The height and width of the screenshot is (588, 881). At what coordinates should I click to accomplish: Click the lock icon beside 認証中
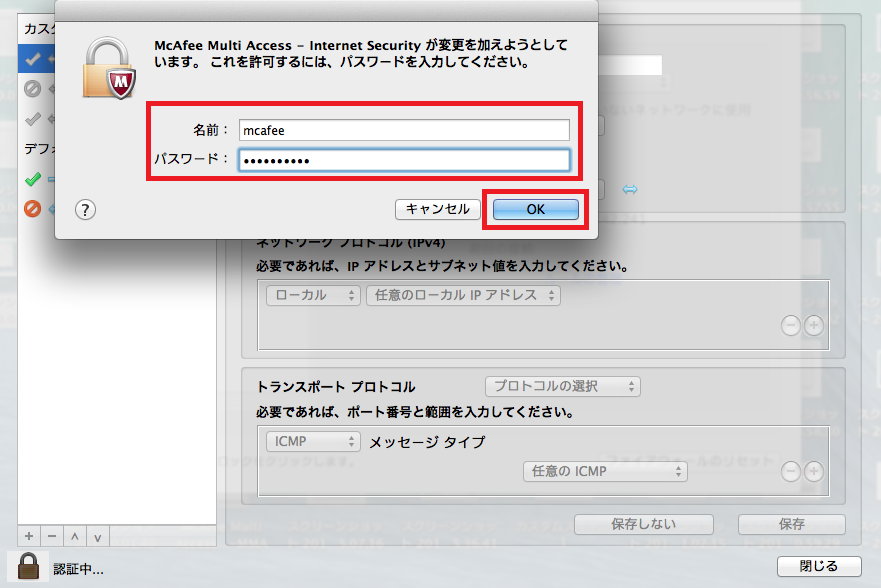(x=28, y=566)
